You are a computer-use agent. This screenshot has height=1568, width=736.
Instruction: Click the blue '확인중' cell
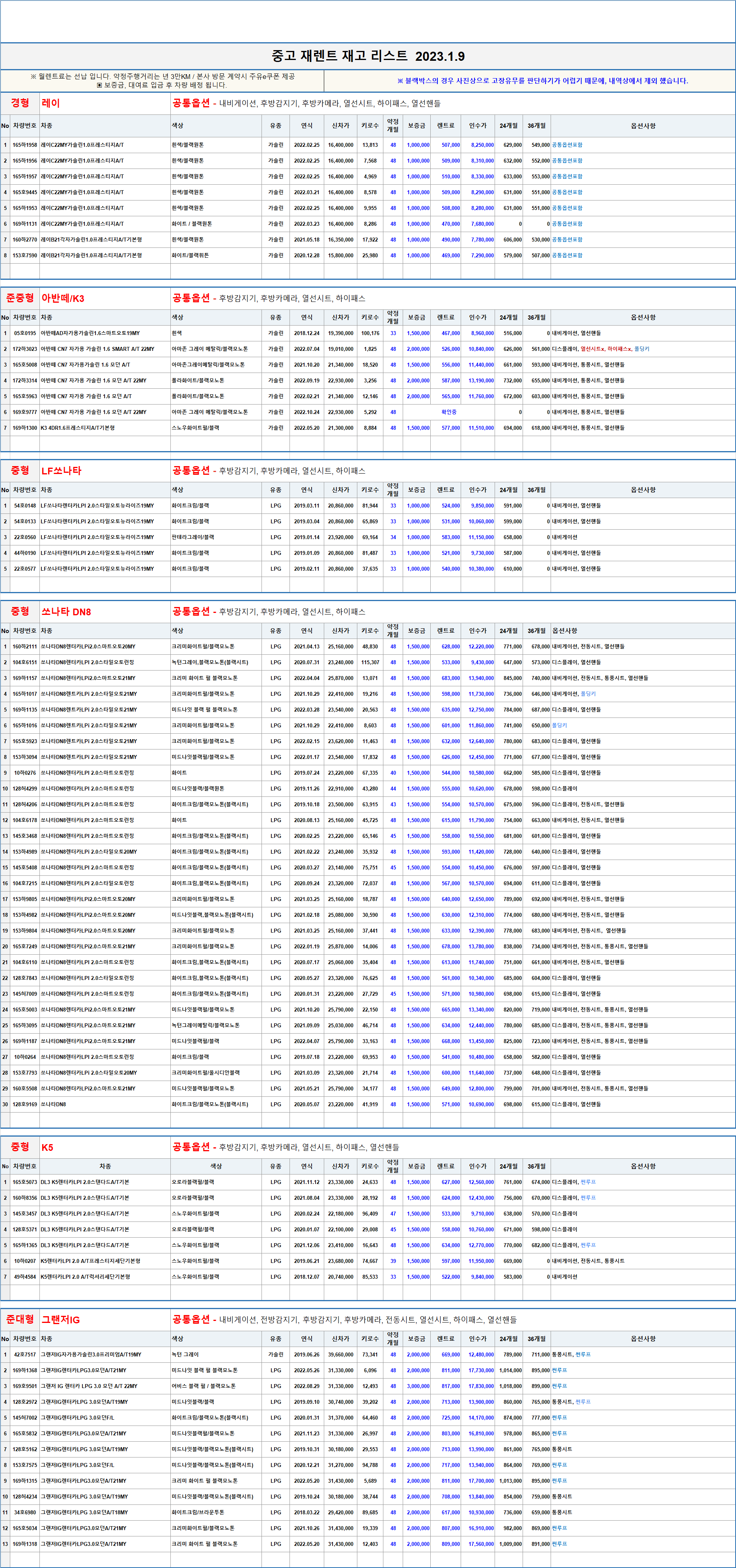point(449,412)
